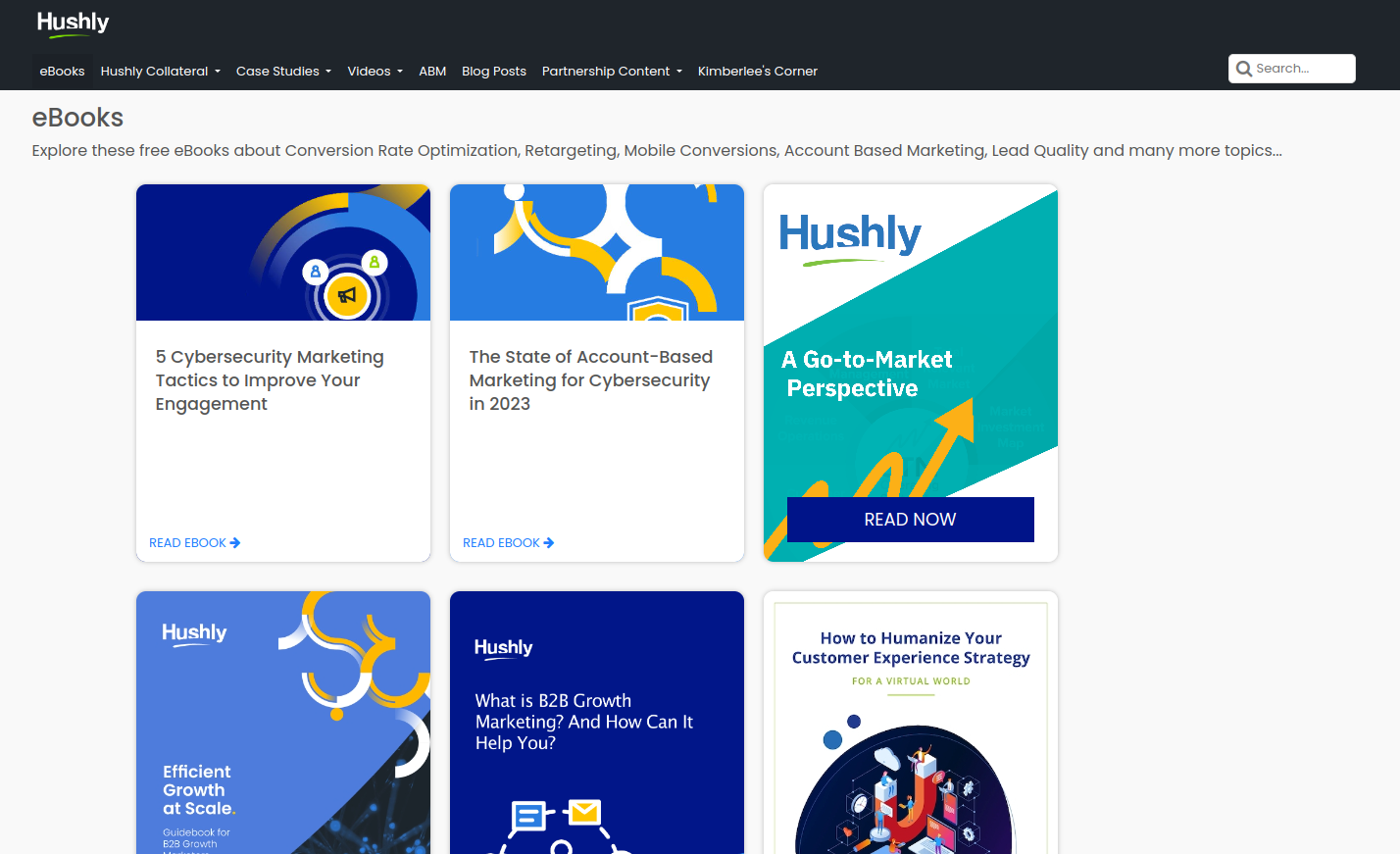Image resolution: width=1400 pixels, height=854 pixels.
Task: Open the Account-Based Marketing card cover image
Action: 597,252
